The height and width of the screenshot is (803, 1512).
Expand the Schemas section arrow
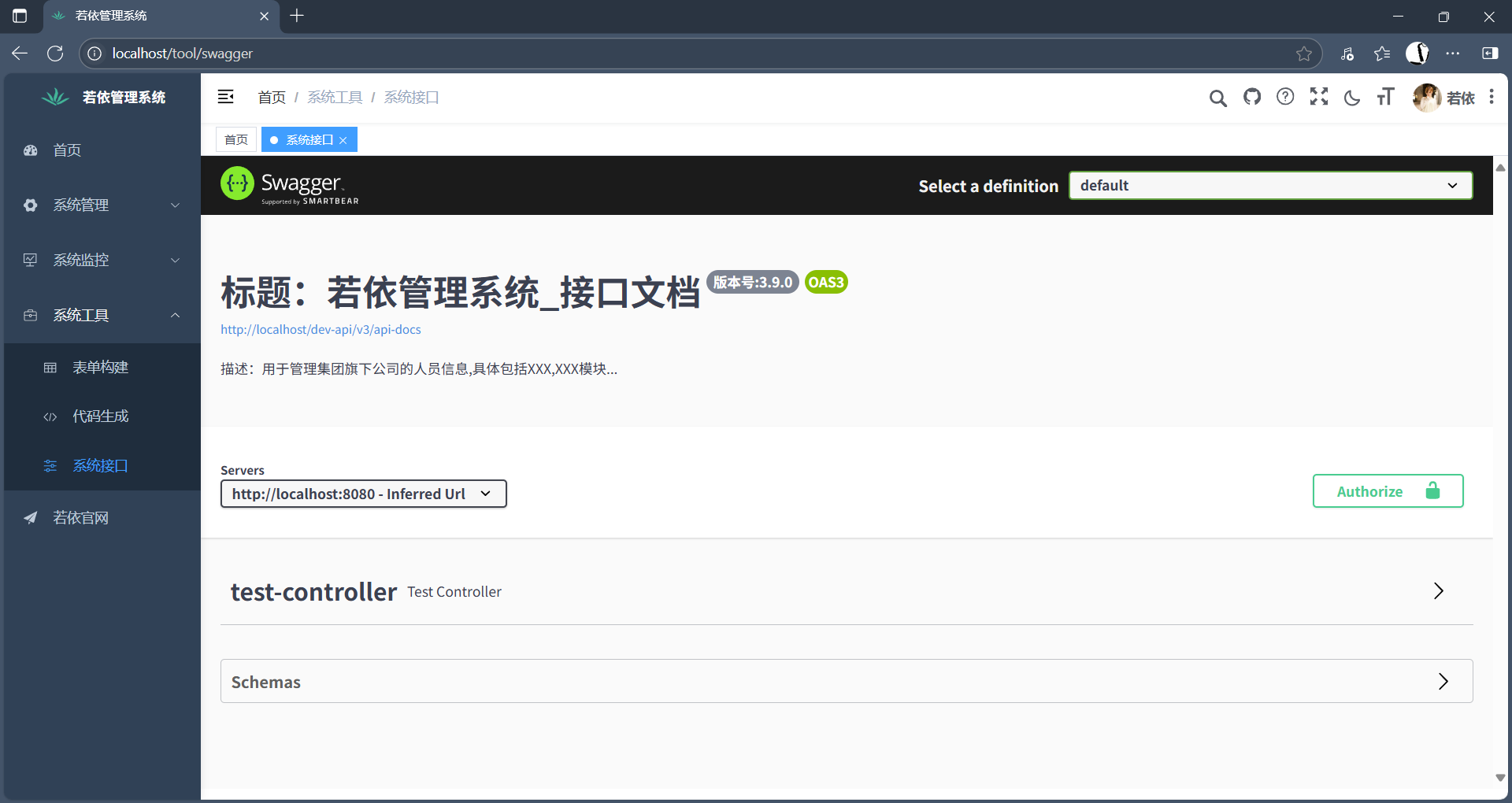[x=1443, y=682]
